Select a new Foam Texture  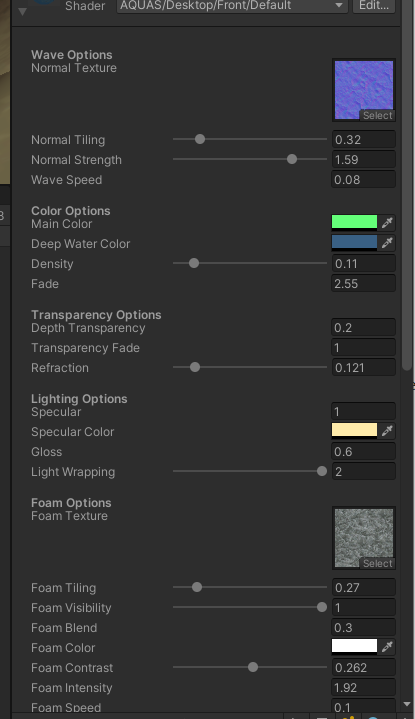377,564
